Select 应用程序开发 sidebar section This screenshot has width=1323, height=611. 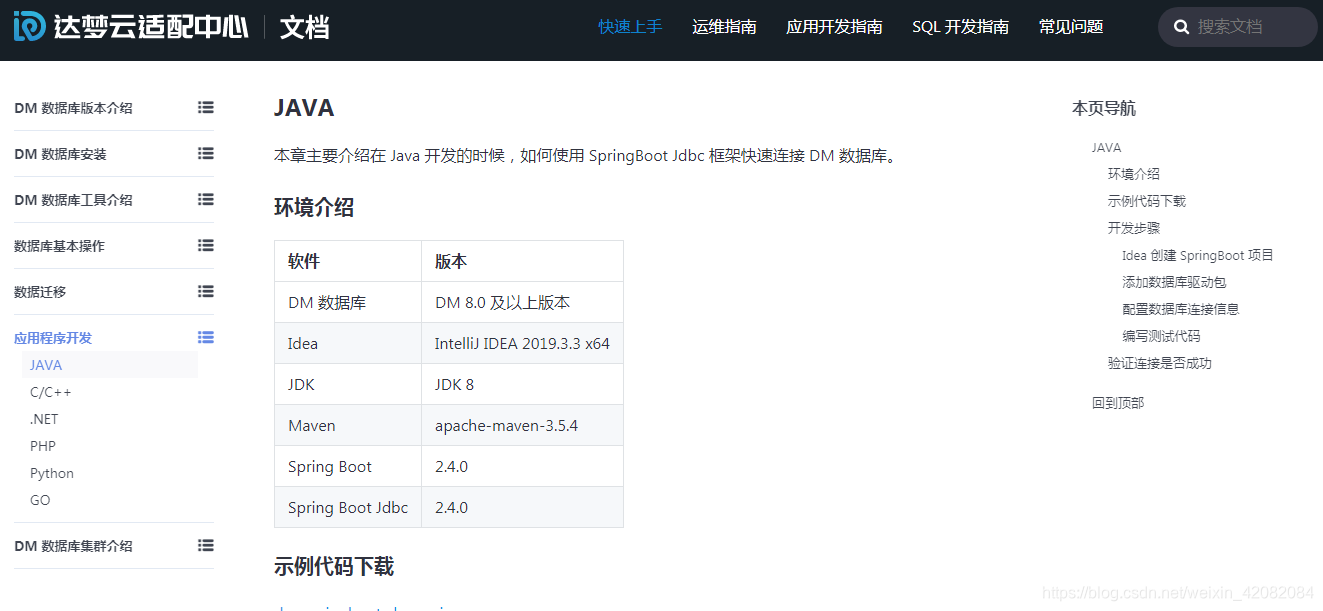(53, 338)
